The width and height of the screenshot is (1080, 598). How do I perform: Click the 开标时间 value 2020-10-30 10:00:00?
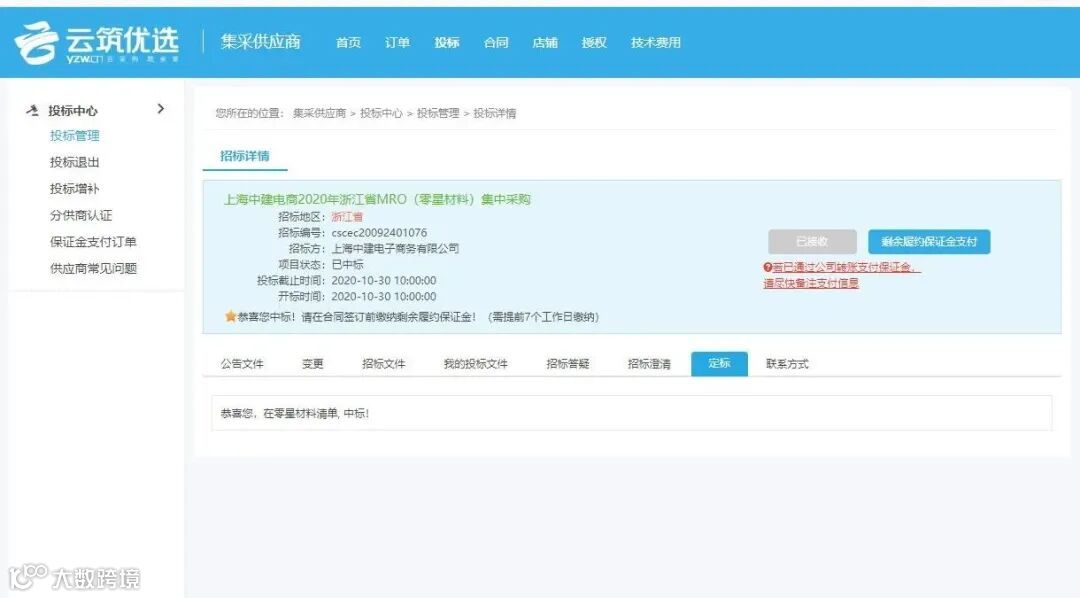(384, 296)
